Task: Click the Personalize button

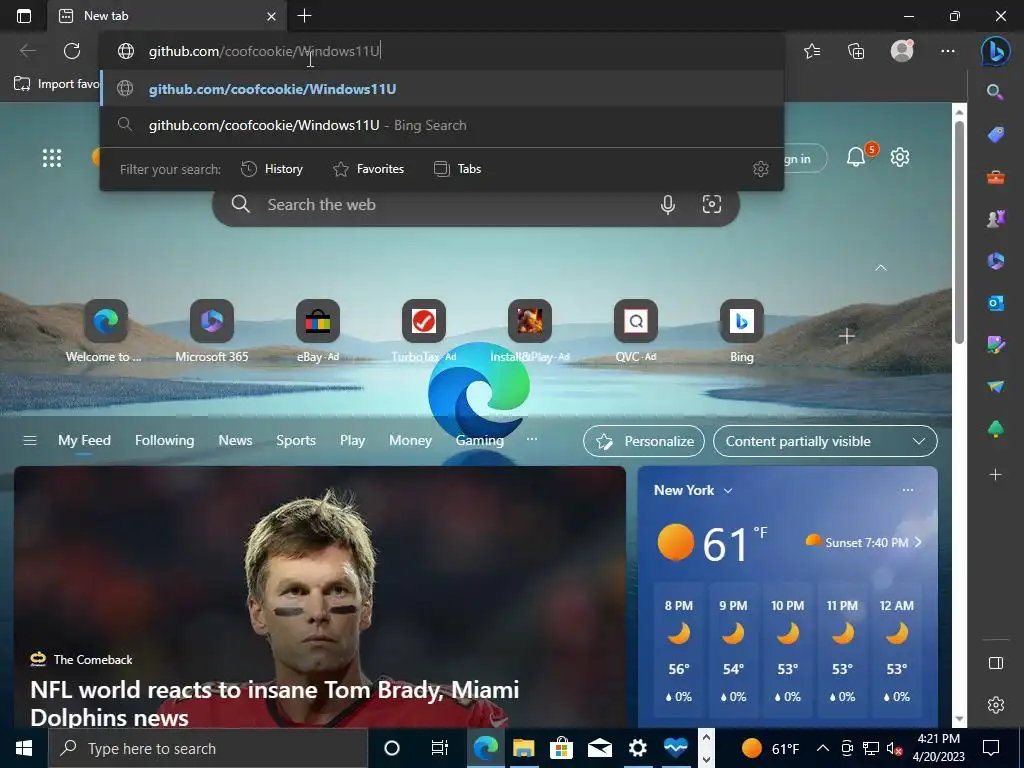Action: click(x=644, y=441)
